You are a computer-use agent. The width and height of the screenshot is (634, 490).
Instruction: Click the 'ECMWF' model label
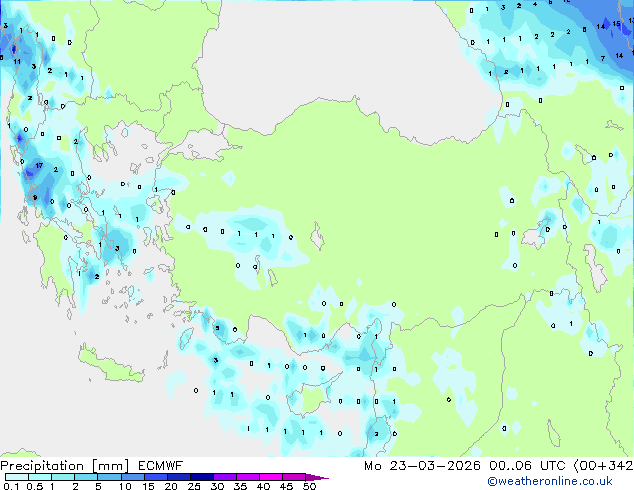coord(161,466)
